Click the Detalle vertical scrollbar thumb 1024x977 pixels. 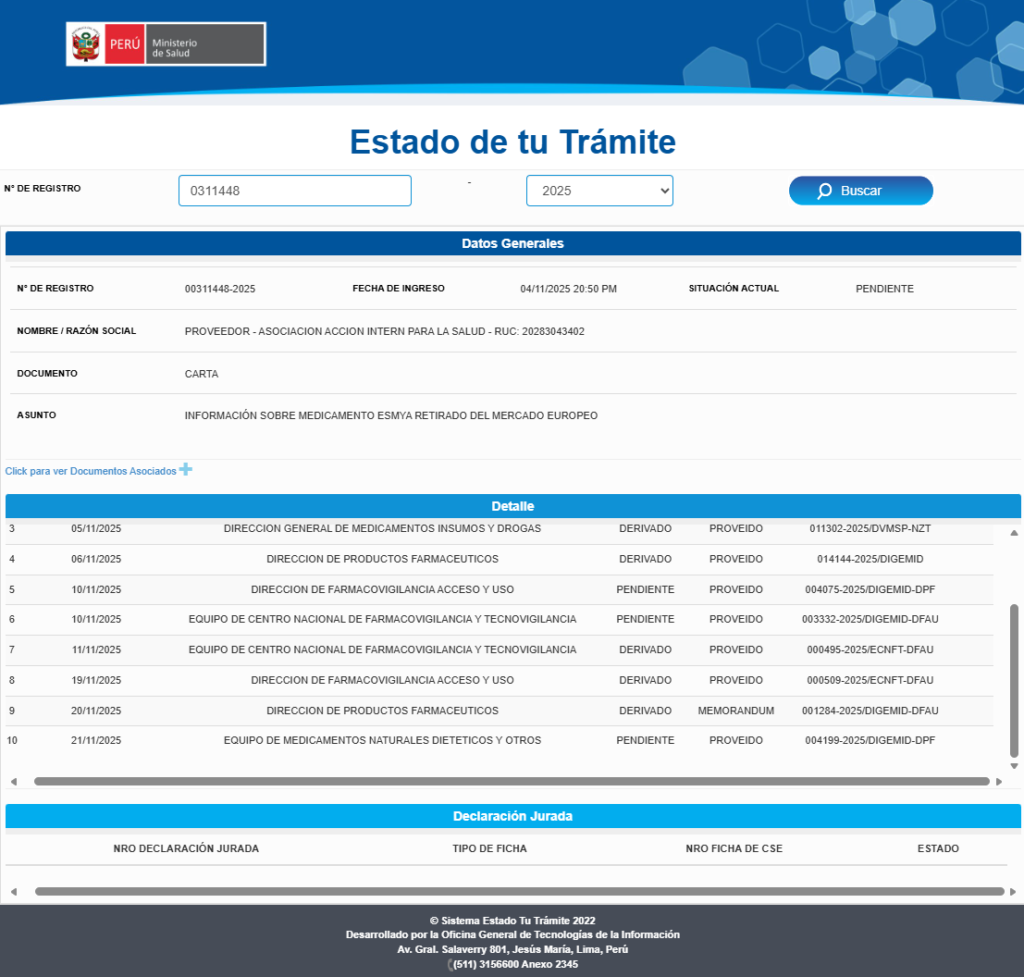click(x=1014, y=680)
